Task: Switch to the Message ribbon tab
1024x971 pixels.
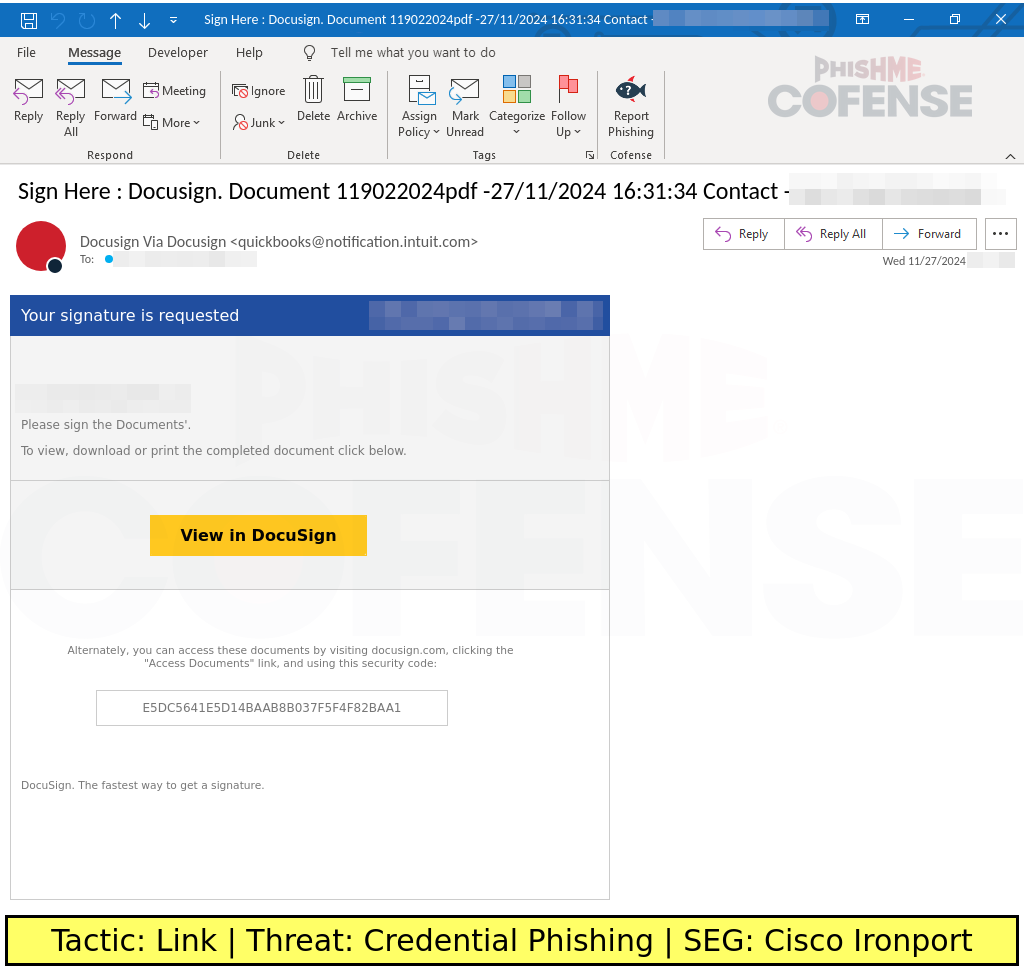Action: click(95, 53)
